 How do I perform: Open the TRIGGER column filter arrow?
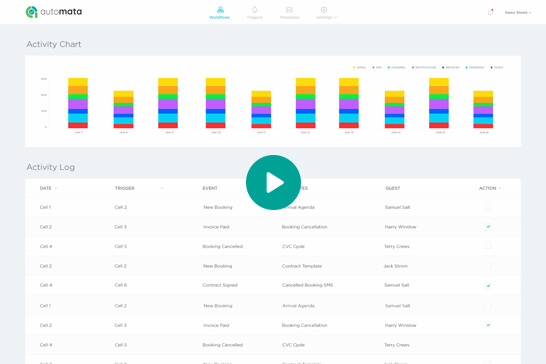pos(162,188)
